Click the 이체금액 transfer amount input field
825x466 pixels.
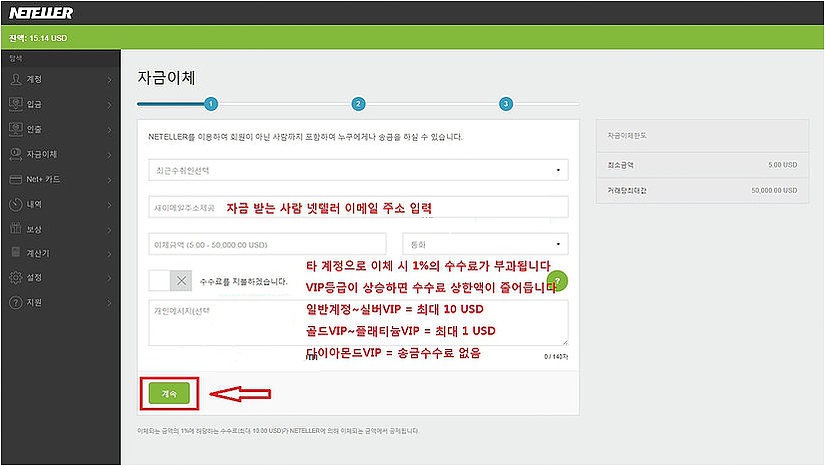pyautogui.click(x=267, y=244)
